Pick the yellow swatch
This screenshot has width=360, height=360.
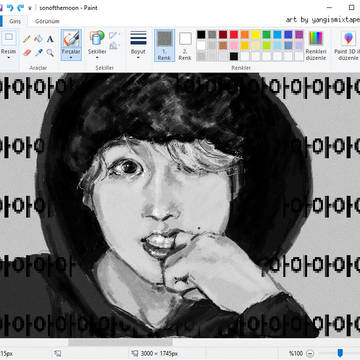click(256, 34)
